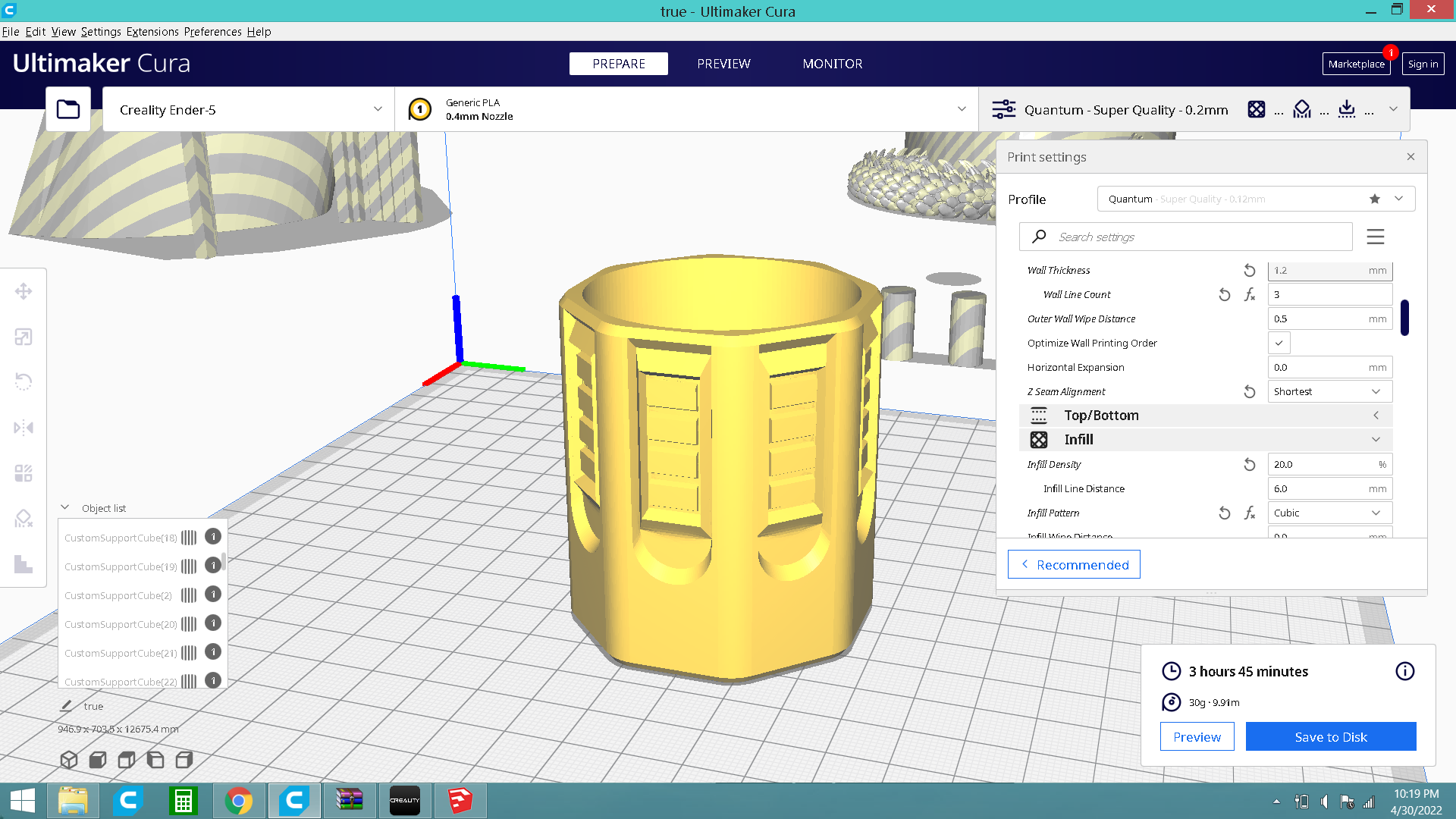Collapse the Object list
Image resolution: width=1456 pixels, height=819 pixels.
[x=65, y=508]
